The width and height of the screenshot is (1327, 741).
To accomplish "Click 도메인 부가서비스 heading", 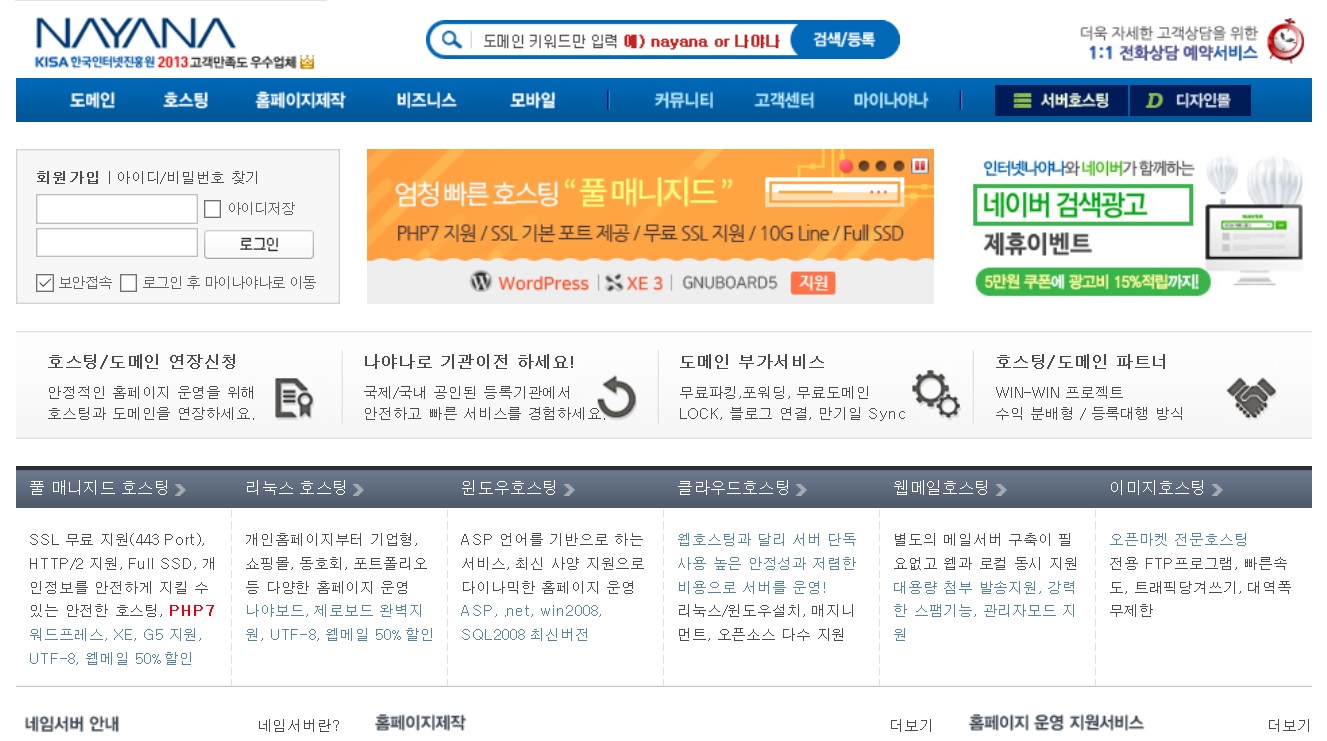I will click(752, 362).
